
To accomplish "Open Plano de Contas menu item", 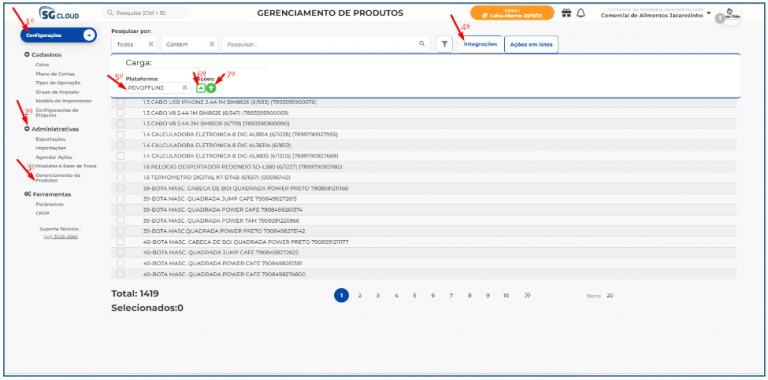I will pyautogui.click(x=55, y=74).
